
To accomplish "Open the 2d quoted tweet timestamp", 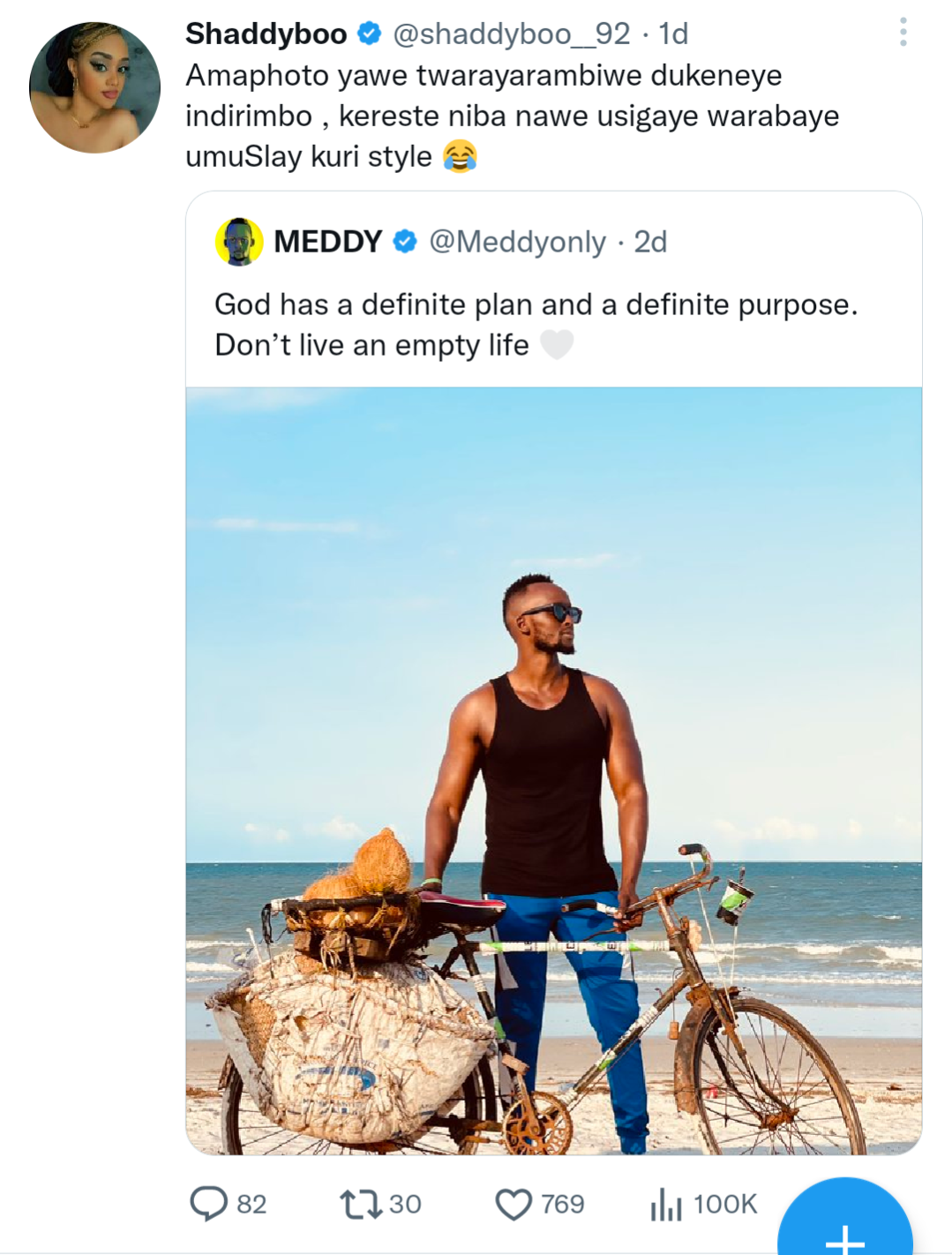I will click(x=650, y=242).
